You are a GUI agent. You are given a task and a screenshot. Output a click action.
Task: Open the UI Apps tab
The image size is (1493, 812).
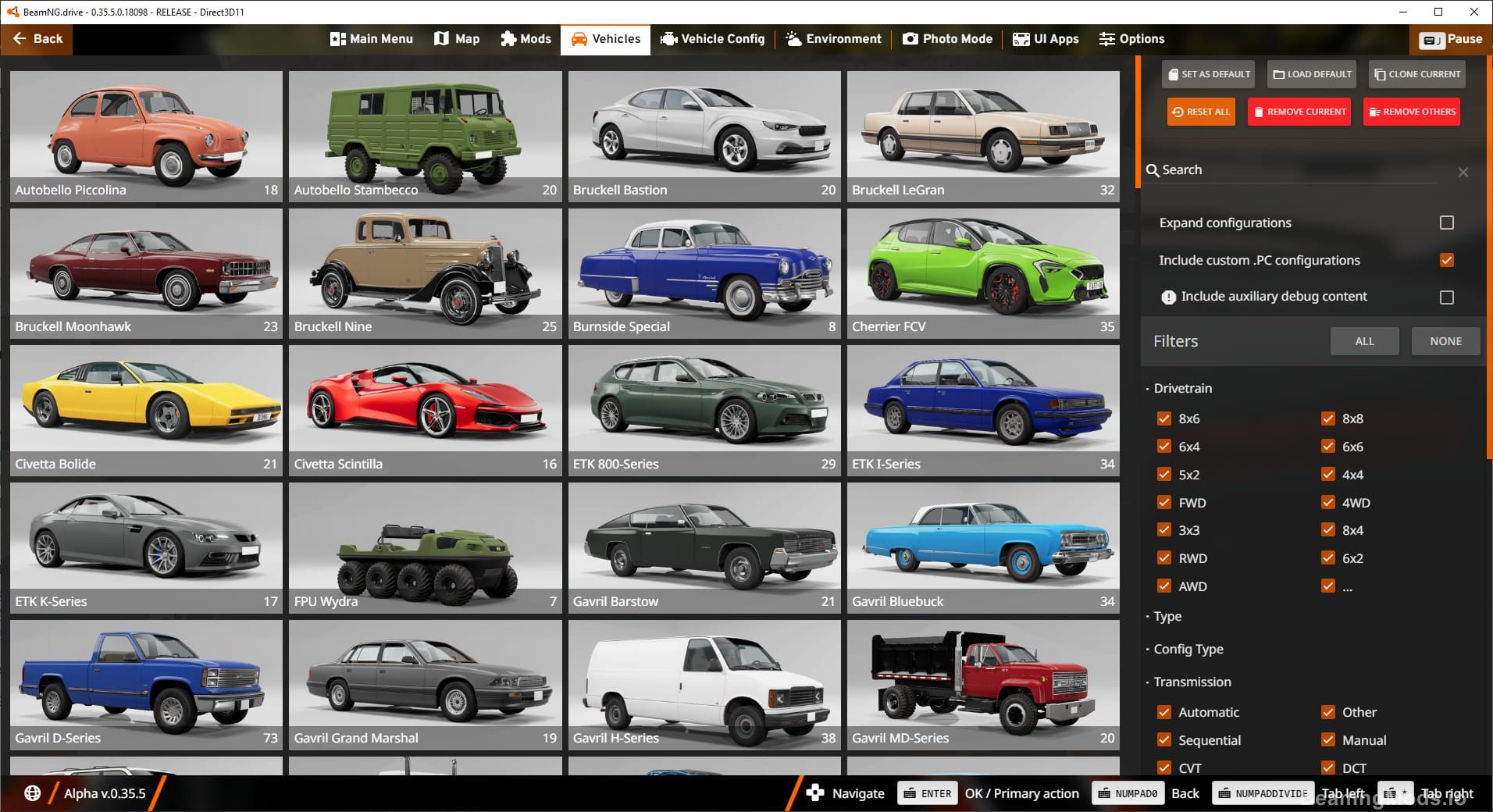(1046, 39)
